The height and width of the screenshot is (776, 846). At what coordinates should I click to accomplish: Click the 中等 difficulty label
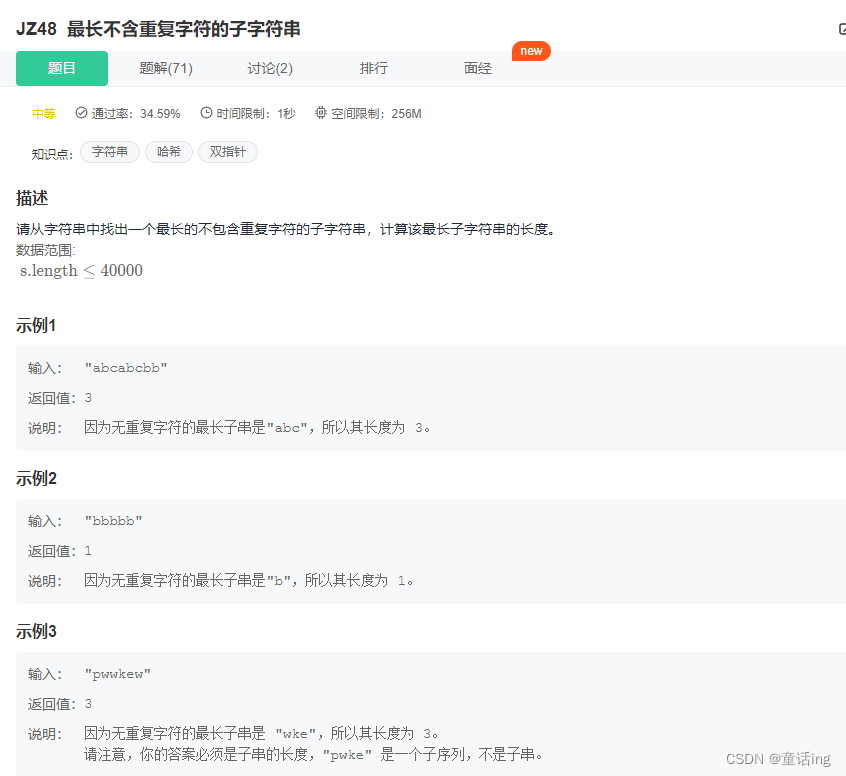44,113
